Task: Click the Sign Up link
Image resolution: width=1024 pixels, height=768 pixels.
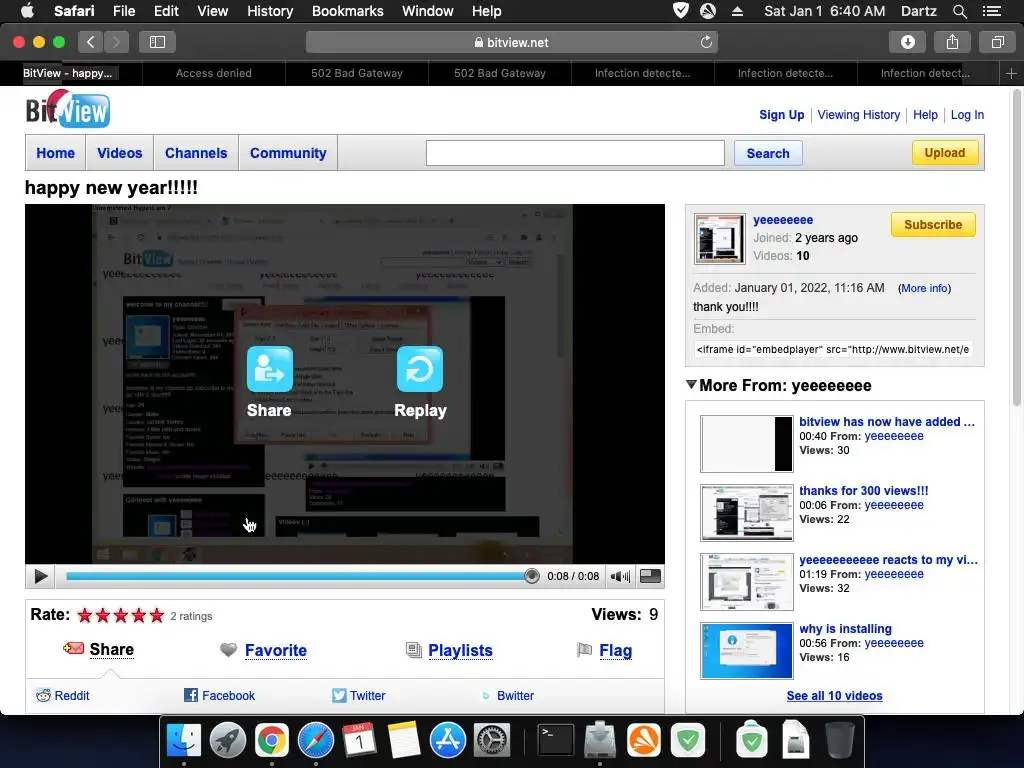Action: (x=782, y=115)
